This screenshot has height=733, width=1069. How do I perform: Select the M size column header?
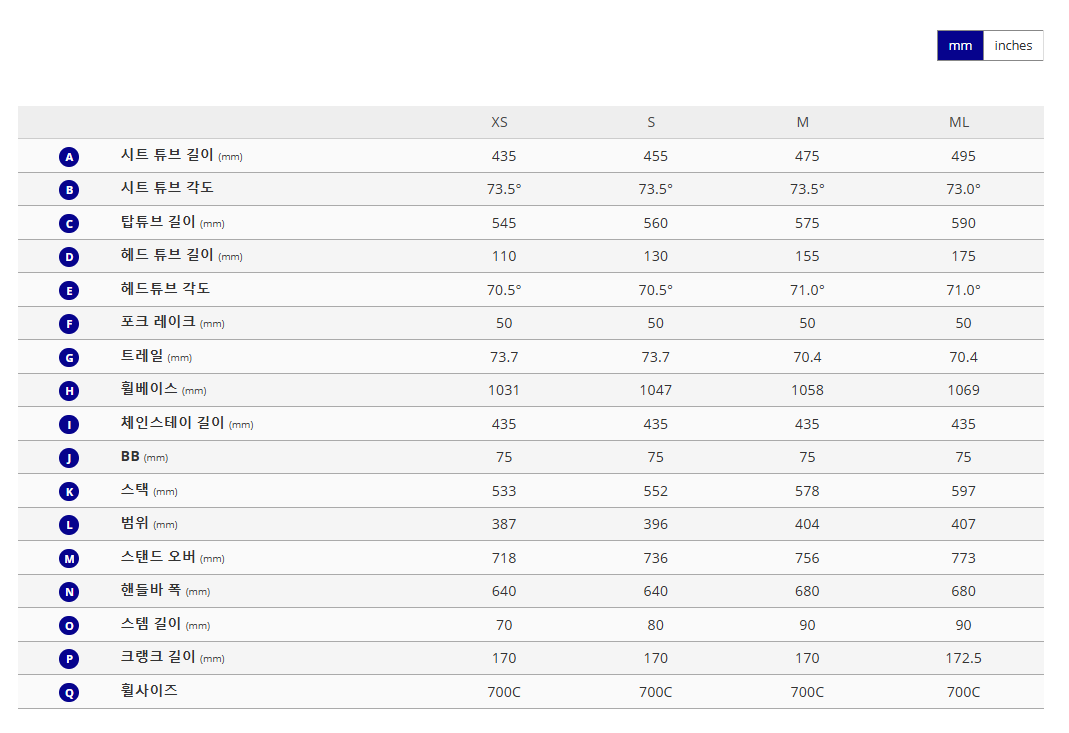click(802, 122)
